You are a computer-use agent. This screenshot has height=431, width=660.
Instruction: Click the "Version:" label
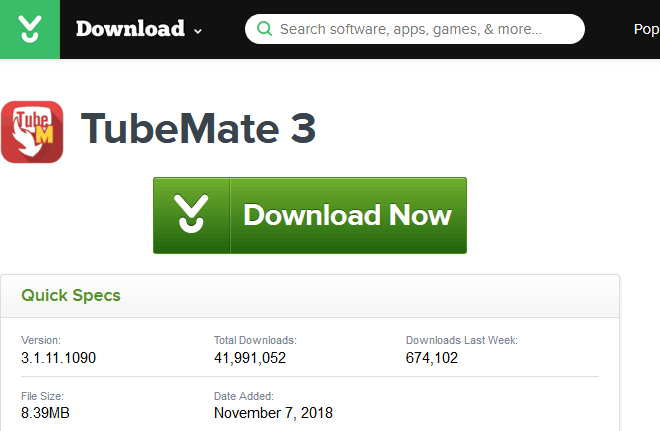(41, 340)
